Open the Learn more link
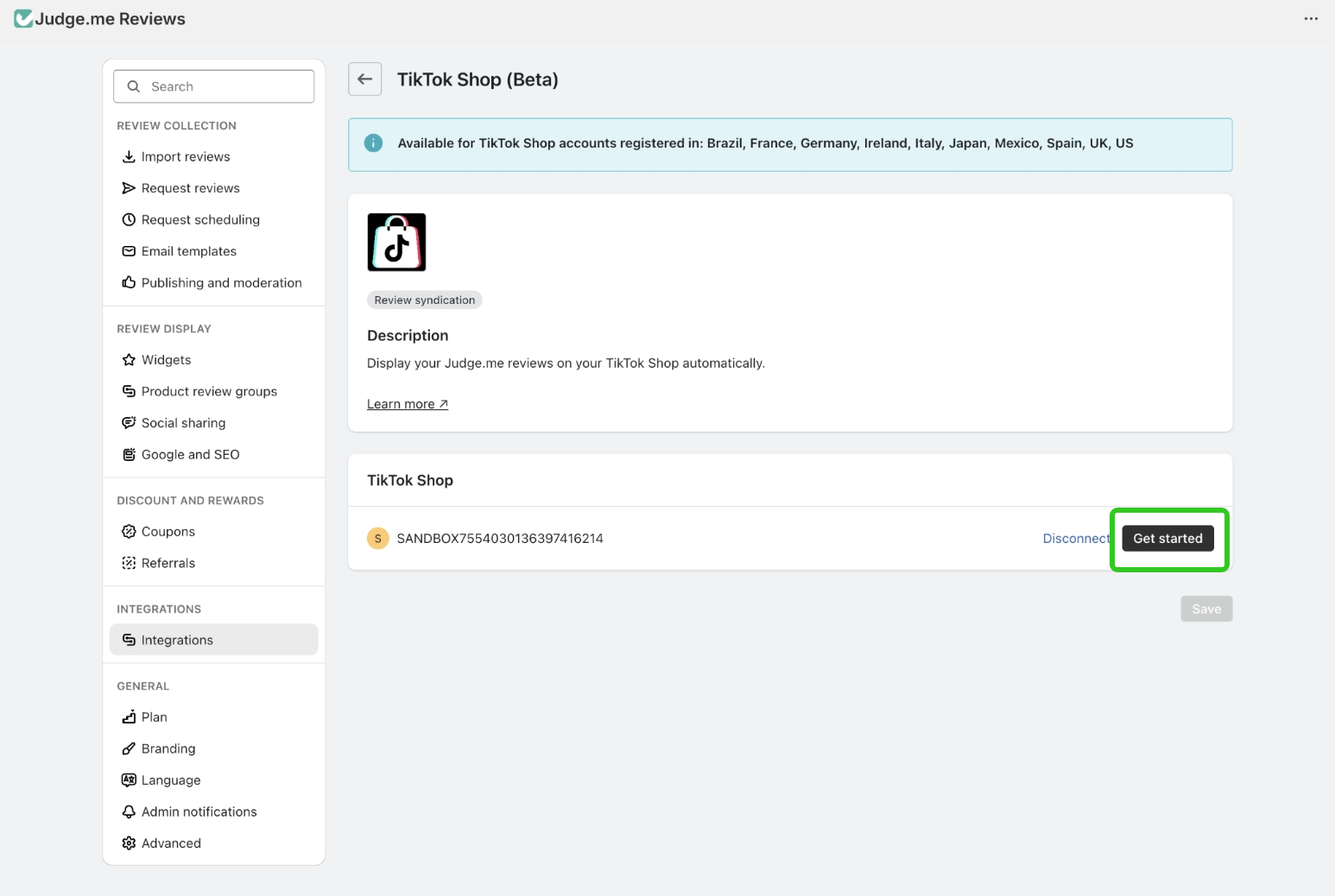This screenshot has width=1335, height=896. point(408,404)
